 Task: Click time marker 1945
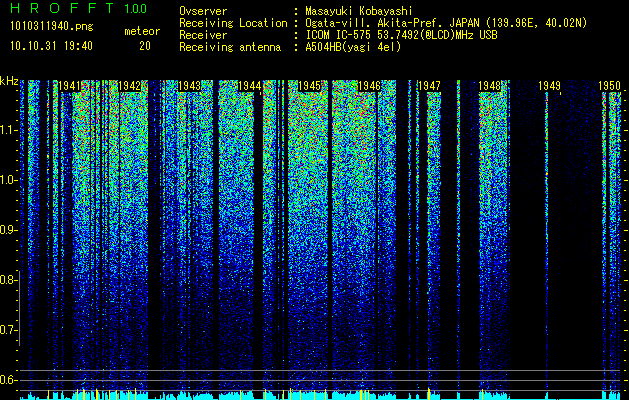click(309, 86)
